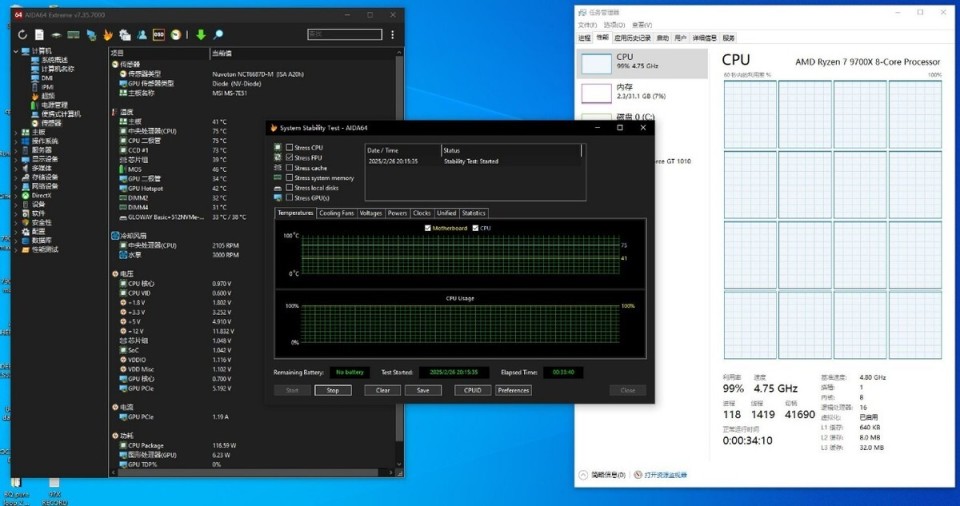Screen dimensions: 960x506
Task: Click the AIDA64 list vertical scrollbar down arrow
Action: pyautogui.click(x=399, y=464)
